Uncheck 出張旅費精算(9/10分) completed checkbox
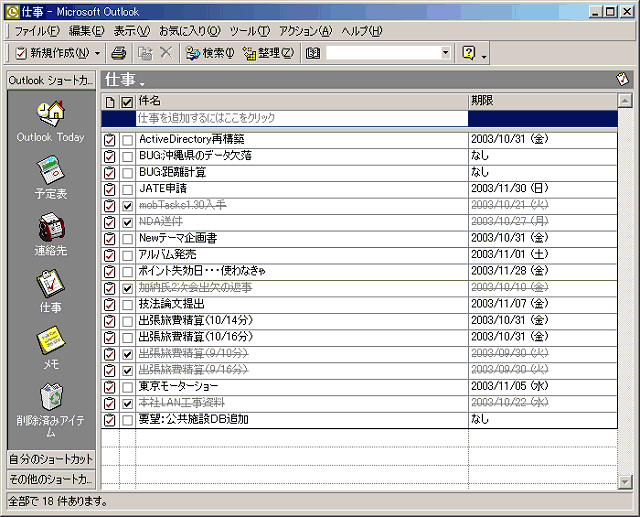The width and height of the screenshot is (640, 517). click(x=128, y=355)
